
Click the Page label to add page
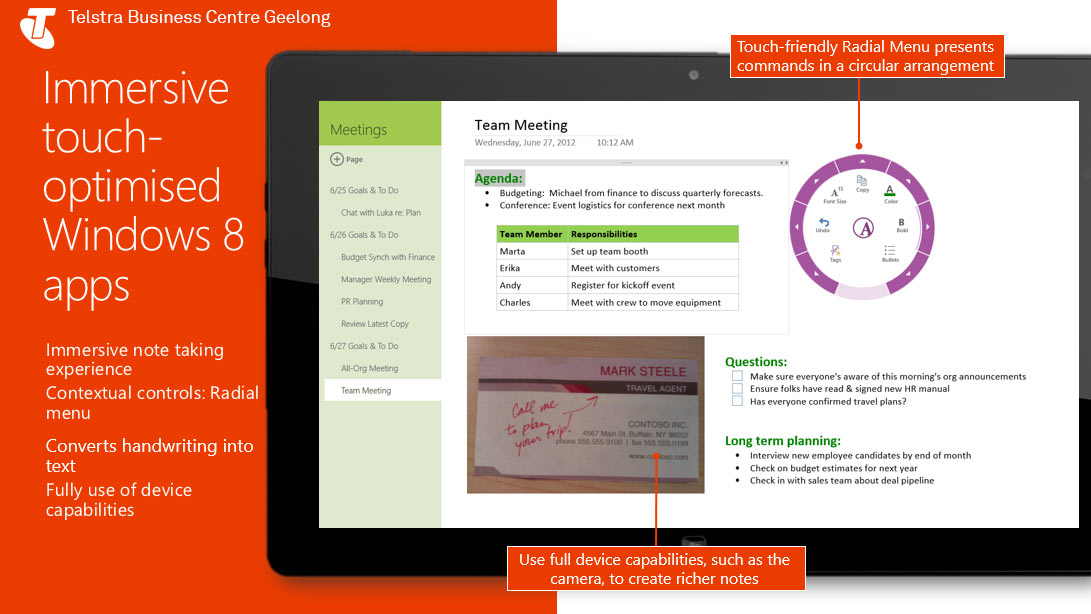(354, 159)
